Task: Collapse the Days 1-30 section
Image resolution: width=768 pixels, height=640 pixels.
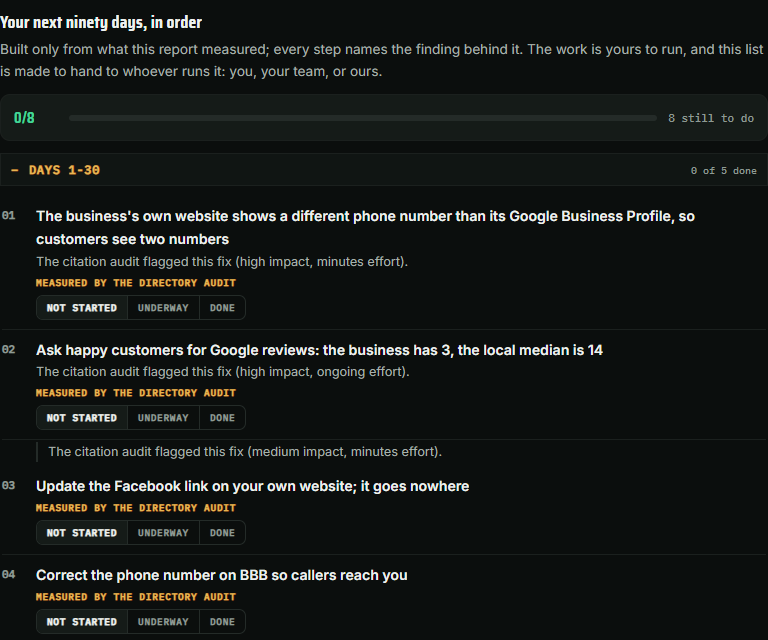Action: tap(384, 170)
